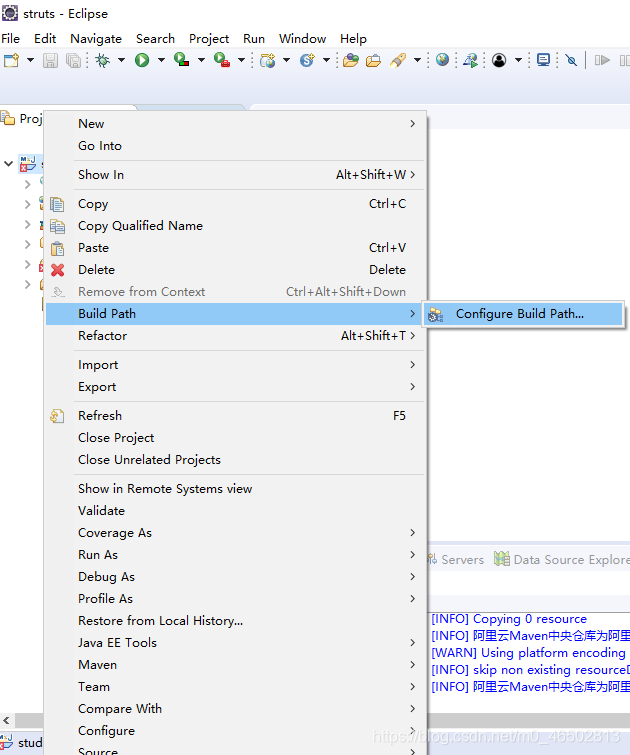Select Configure Build Path... submenu item
Image resolution: width=630 pixels, height=755 pixels.
point(523,314)
